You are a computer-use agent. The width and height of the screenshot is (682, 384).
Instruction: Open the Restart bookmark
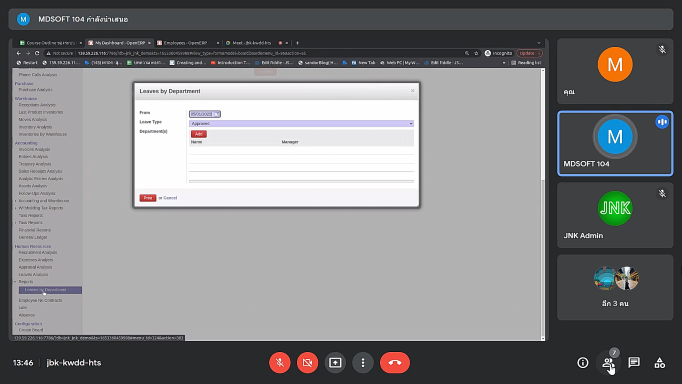27,63
